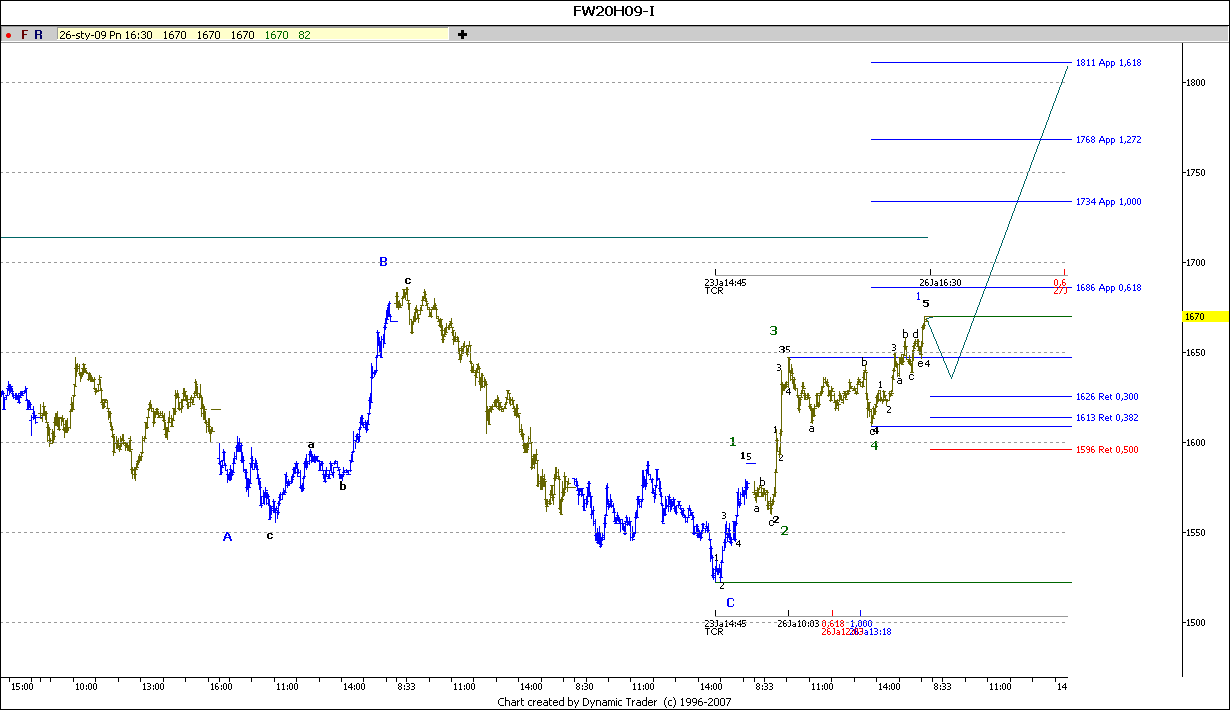Screen dimensions: 1230x710
Task: Click the 1700 price axis label
Action: pos(1195,263)
